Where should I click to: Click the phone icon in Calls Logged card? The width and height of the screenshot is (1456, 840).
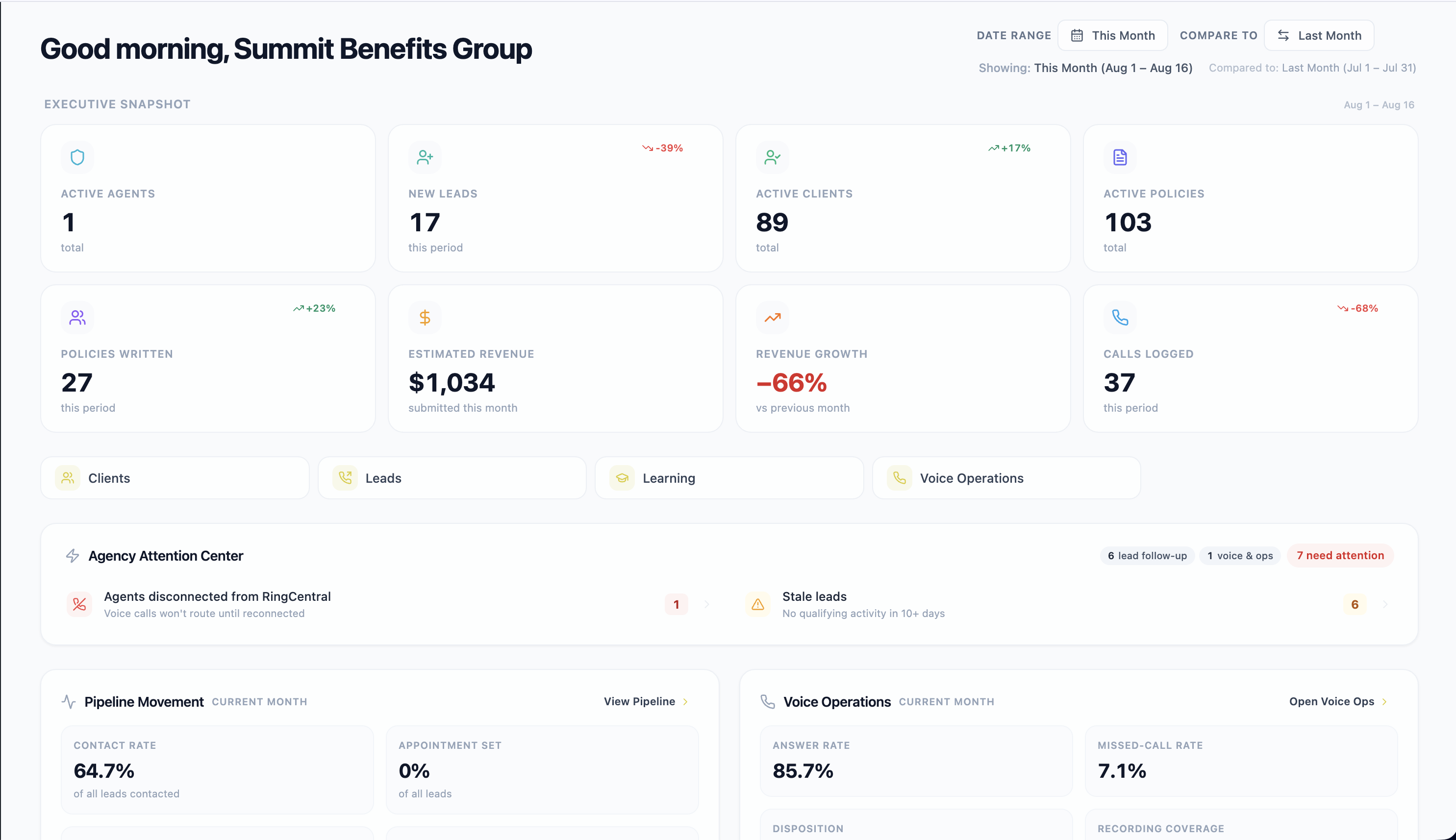click(1120, 317)
